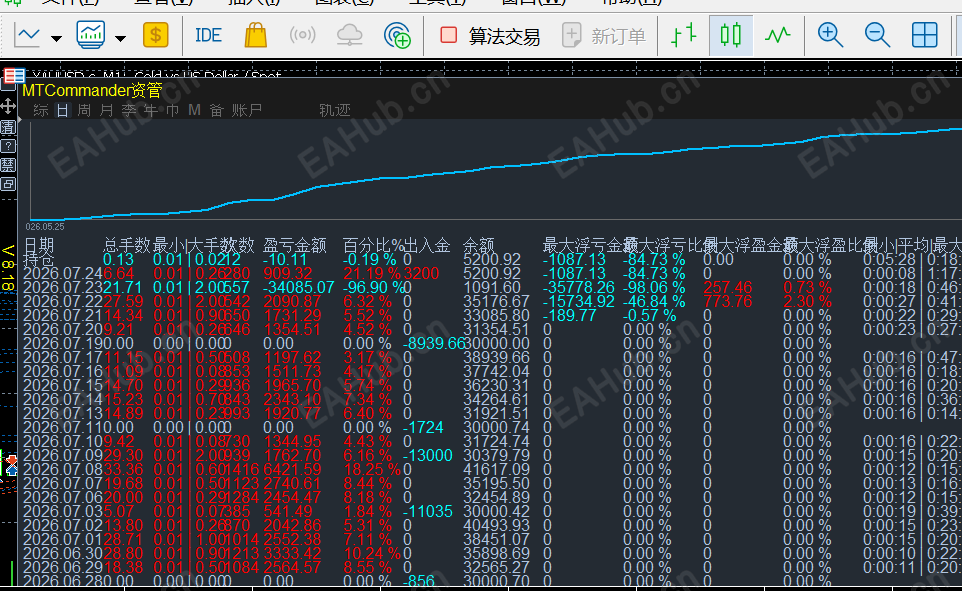This screenshot has width=962, height=591.
Task: Switch to the 周 weekly tab
Action: tap(85, 110)
